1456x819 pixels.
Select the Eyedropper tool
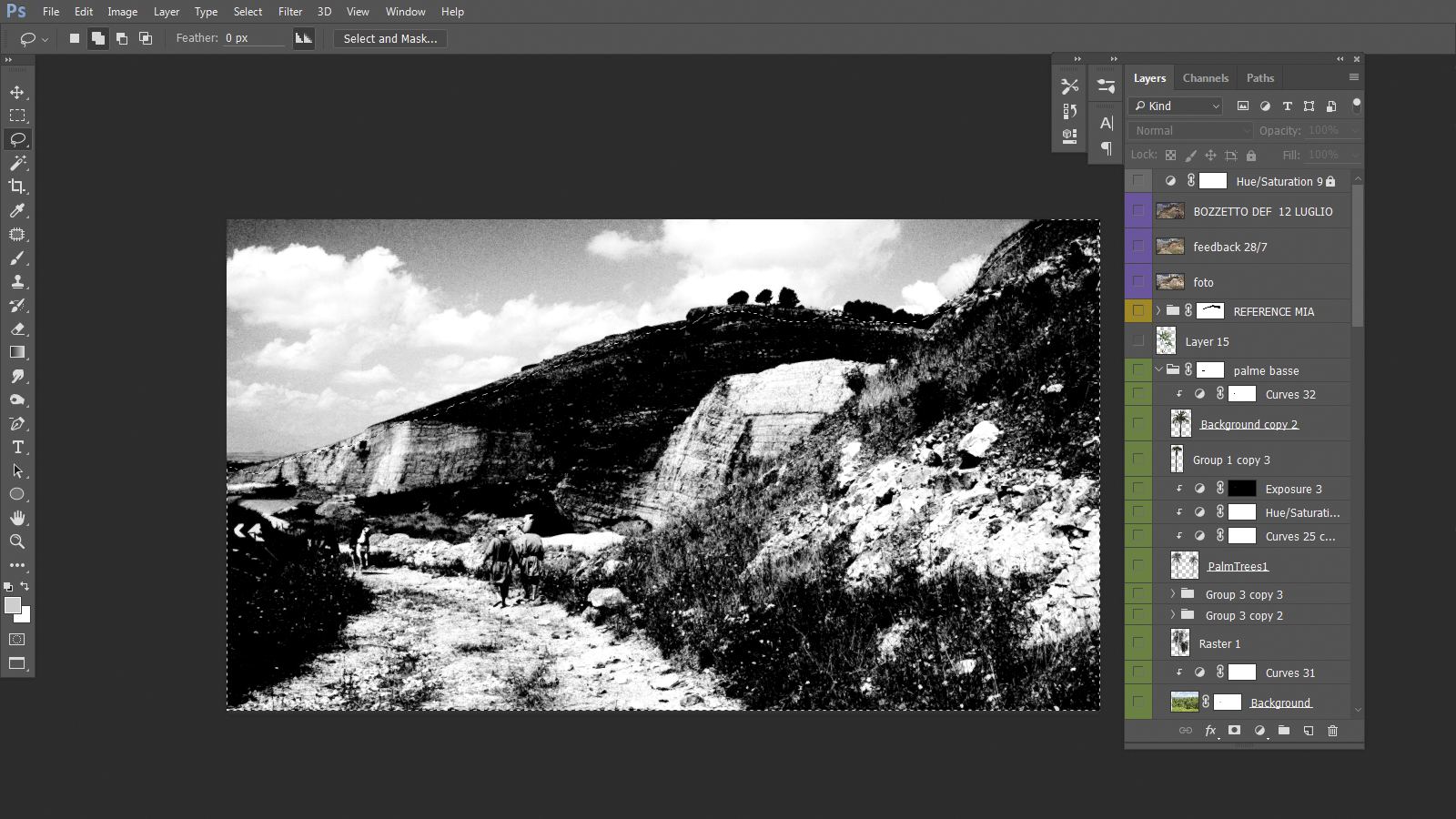pos(17,210)
